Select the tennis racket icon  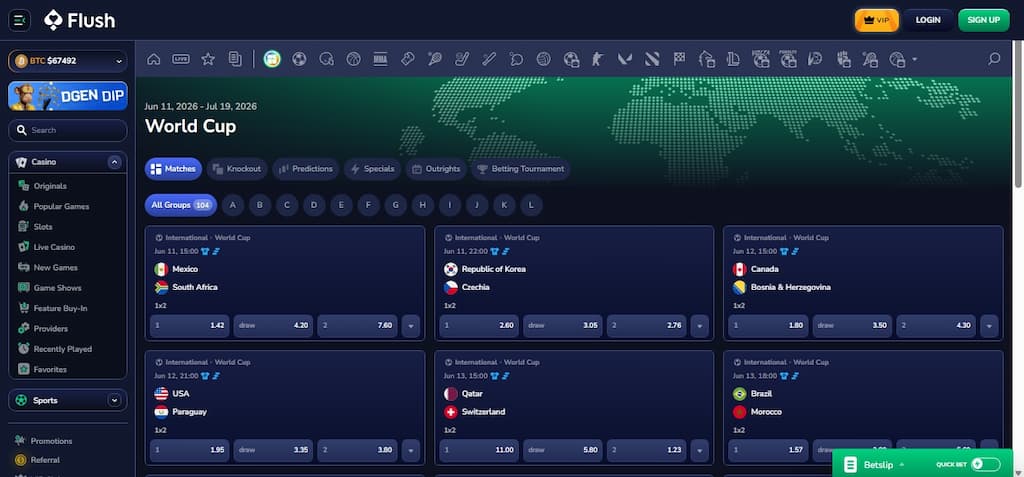coord(435,59)
